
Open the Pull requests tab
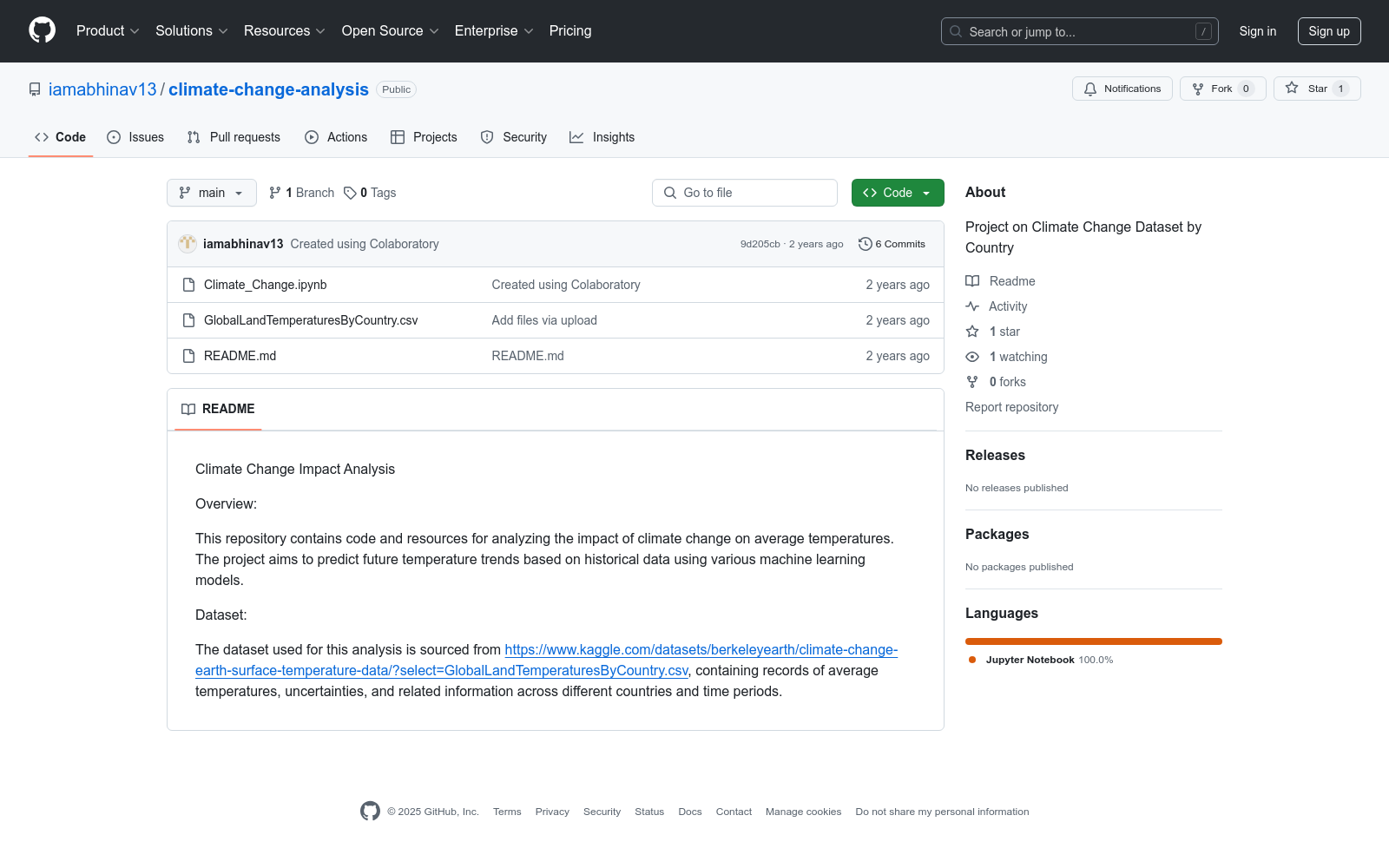tap(234, 137)
